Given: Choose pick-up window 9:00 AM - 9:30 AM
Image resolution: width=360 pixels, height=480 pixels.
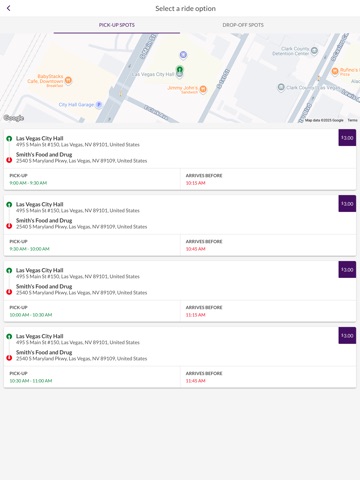Looking at the screenshot, I should 28,183.
